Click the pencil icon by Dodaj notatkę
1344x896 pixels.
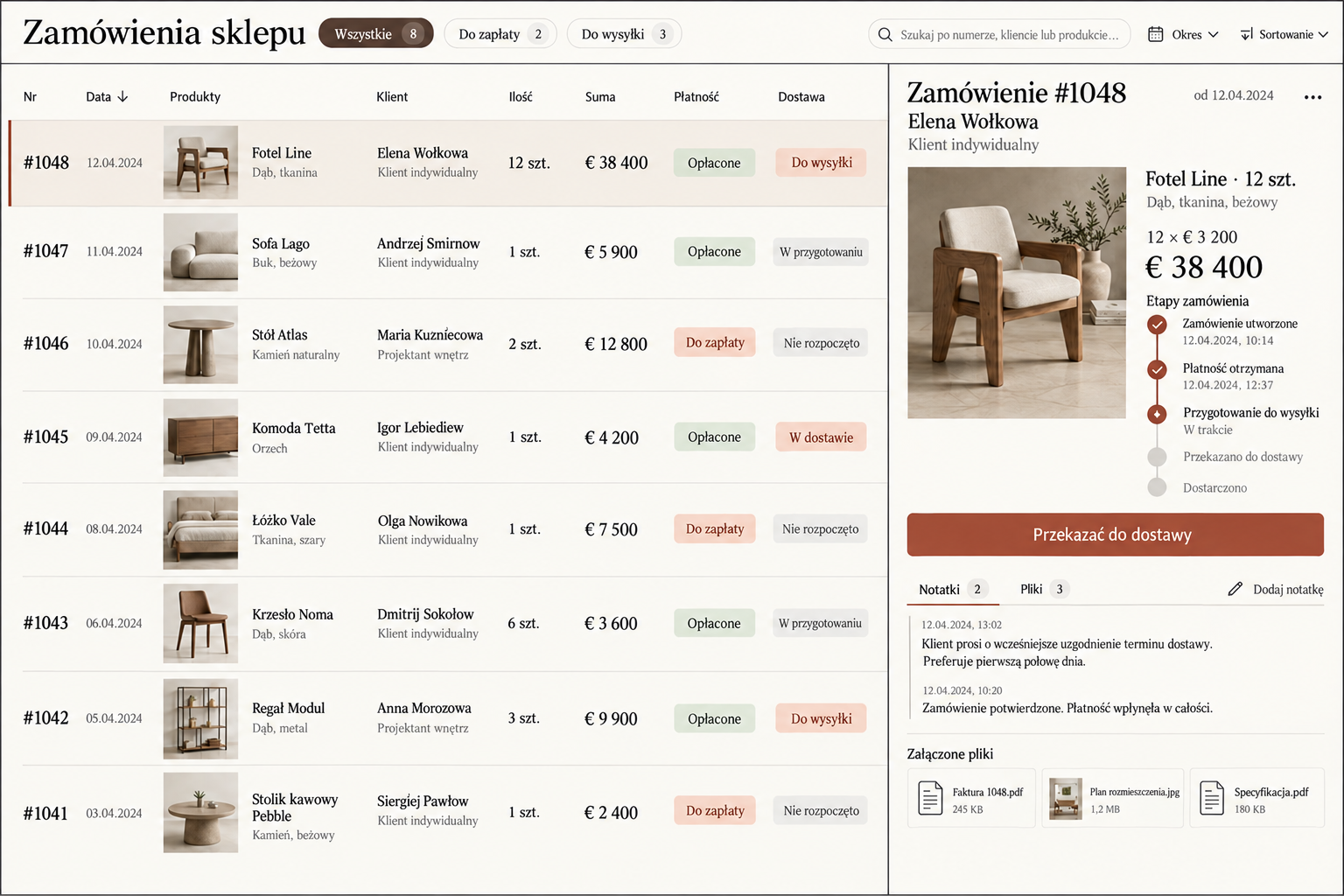(1235, 589)
